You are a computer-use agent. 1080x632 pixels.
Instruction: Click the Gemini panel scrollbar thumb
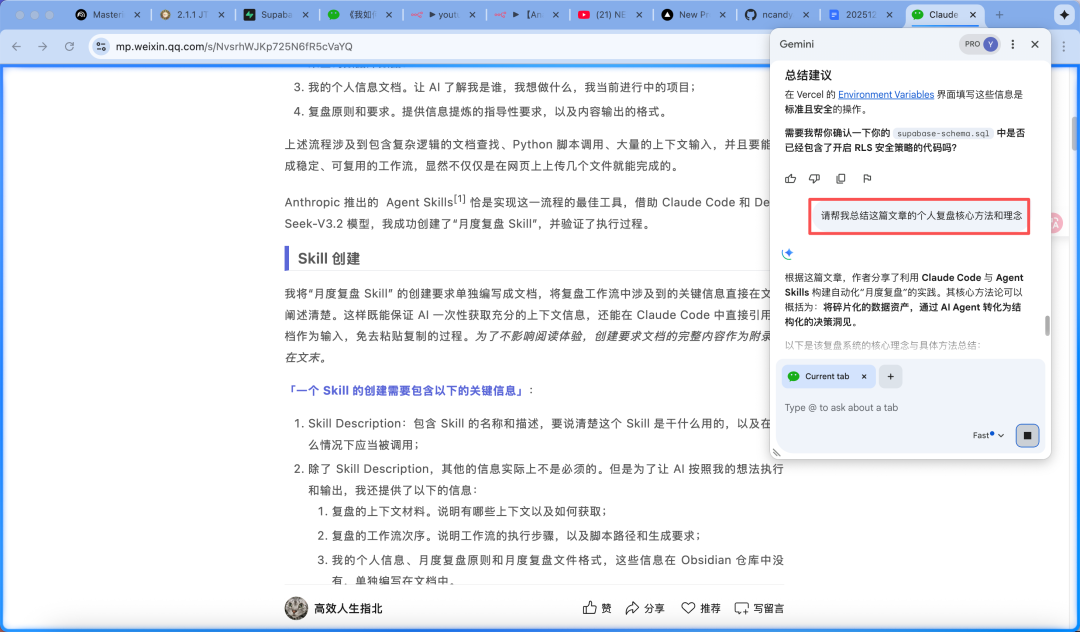click(1047, 326)
